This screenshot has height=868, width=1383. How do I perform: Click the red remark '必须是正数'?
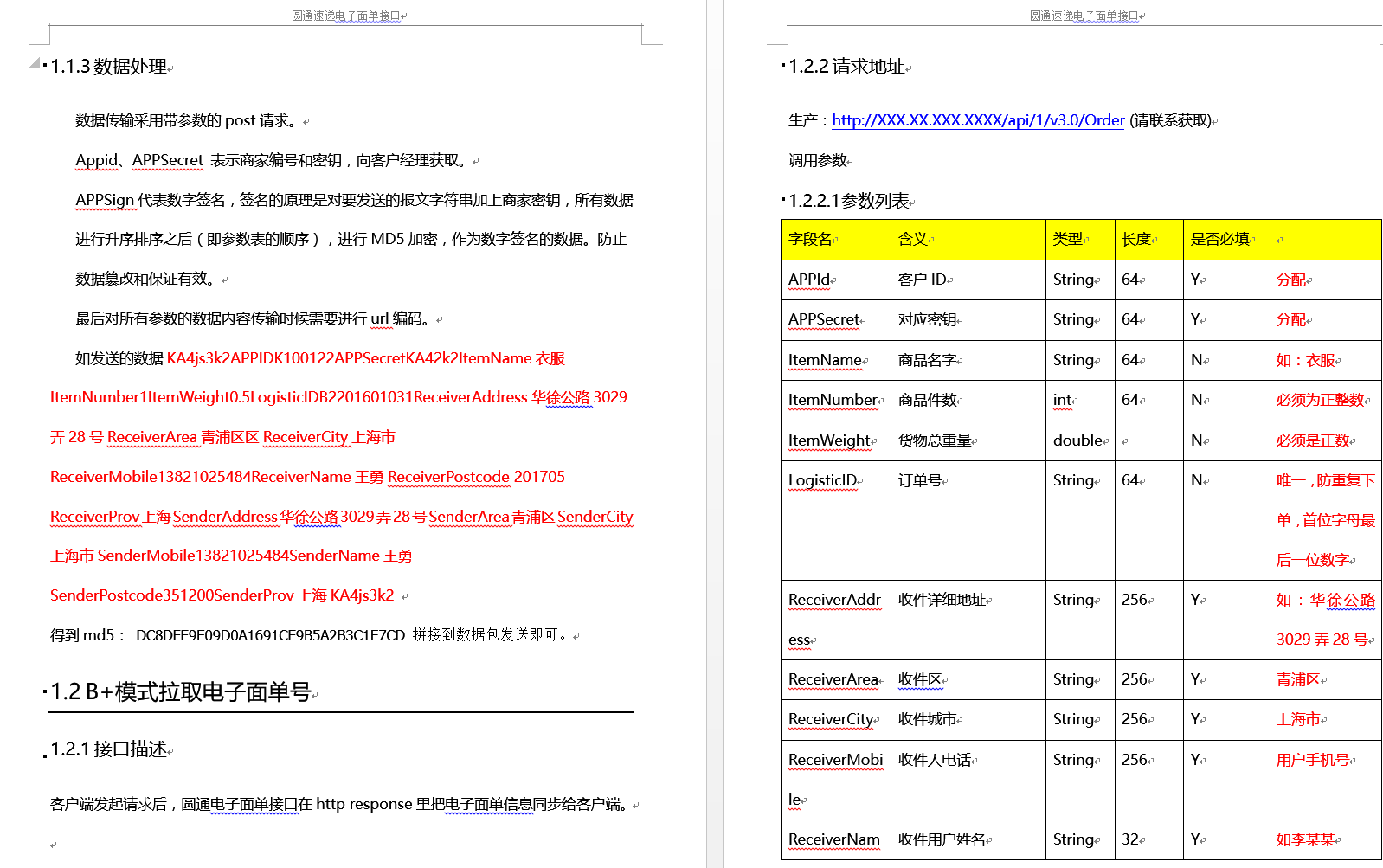(x=1313, y=440)
